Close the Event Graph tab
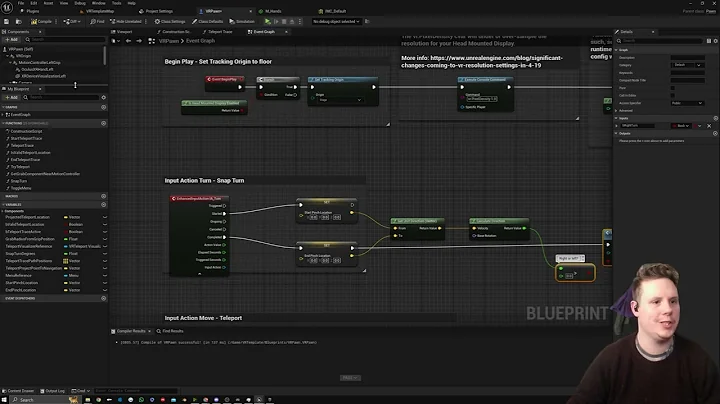 point(287,32)
